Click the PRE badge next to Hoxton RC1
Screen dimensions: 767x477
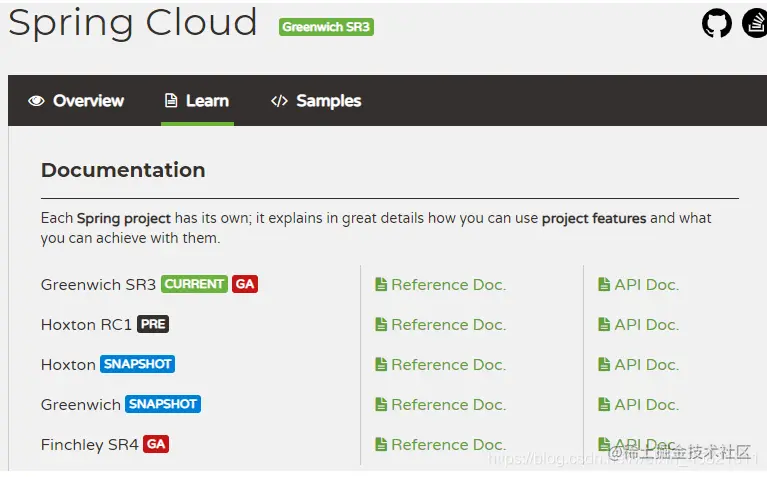coord(153,324)
